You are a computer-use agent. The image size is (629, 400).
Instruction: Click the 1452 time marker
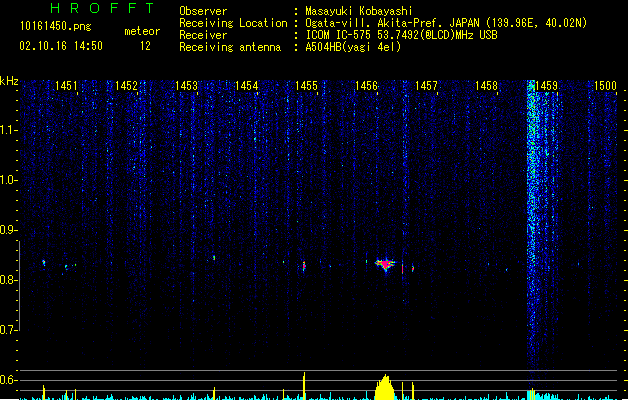(126, 85)
